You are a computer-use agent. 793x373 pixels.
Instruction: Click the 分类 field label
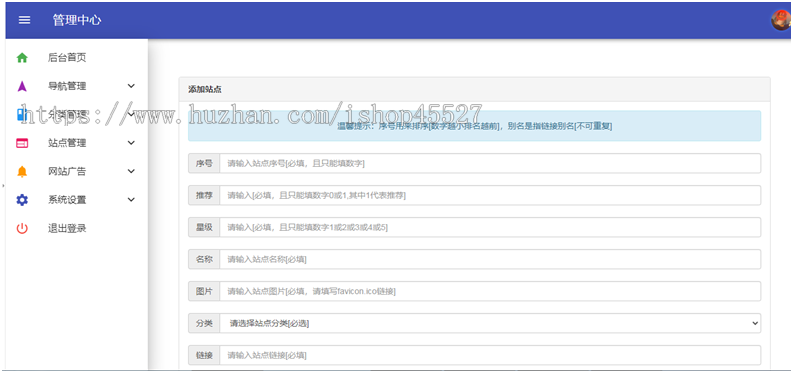tap(204, 323)
